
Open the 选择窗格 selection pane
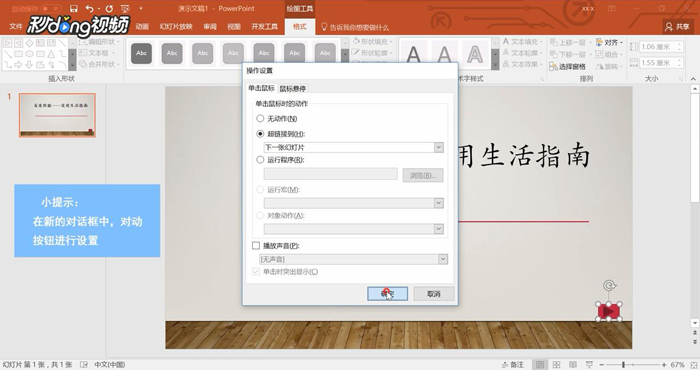point(568,66)
